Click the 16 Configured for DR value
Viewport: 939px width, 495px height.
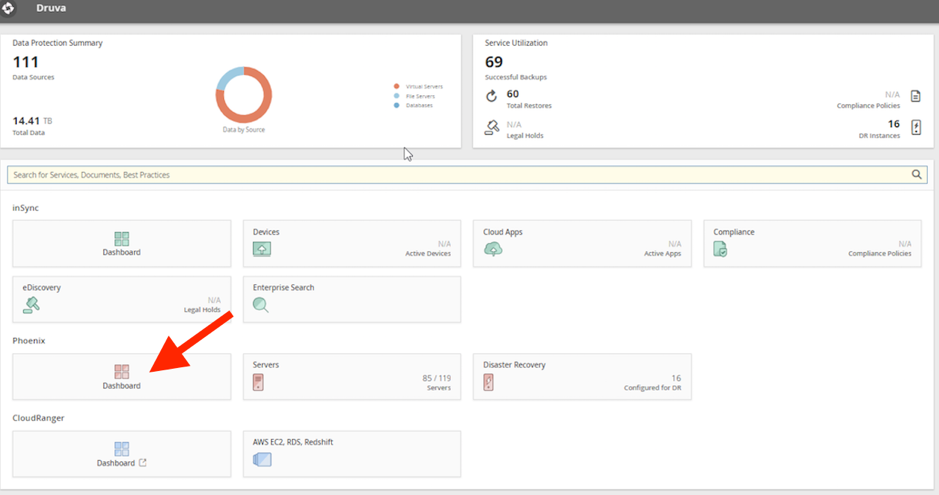point(676,378)
